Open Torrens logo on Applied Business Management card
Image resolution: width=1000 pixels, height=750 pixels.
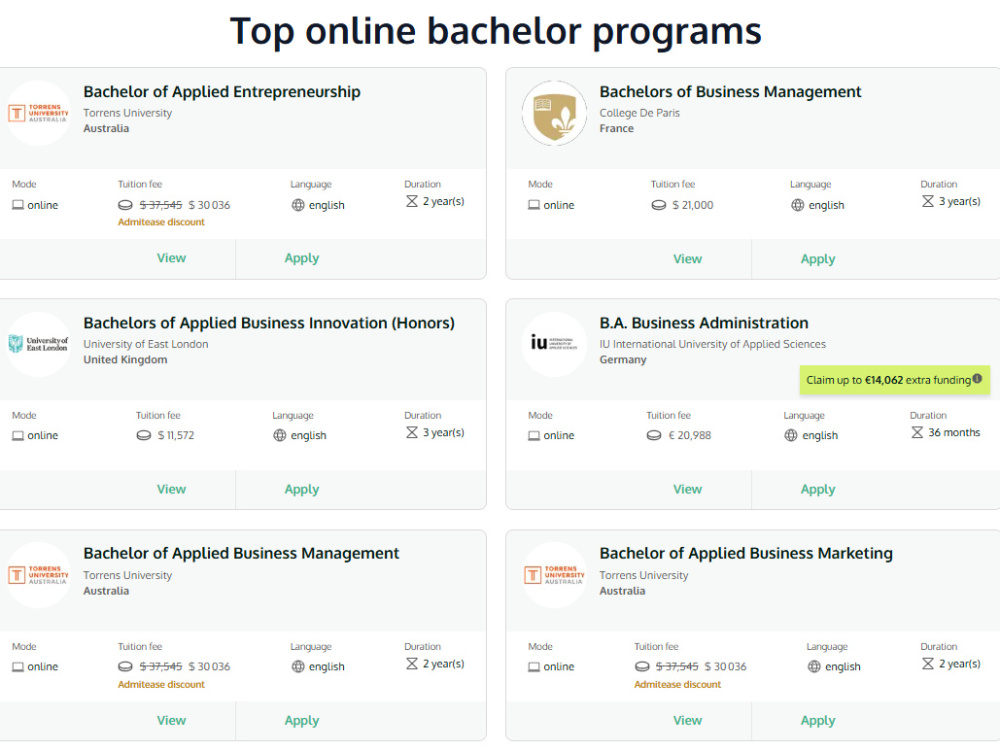click(38, 575)
